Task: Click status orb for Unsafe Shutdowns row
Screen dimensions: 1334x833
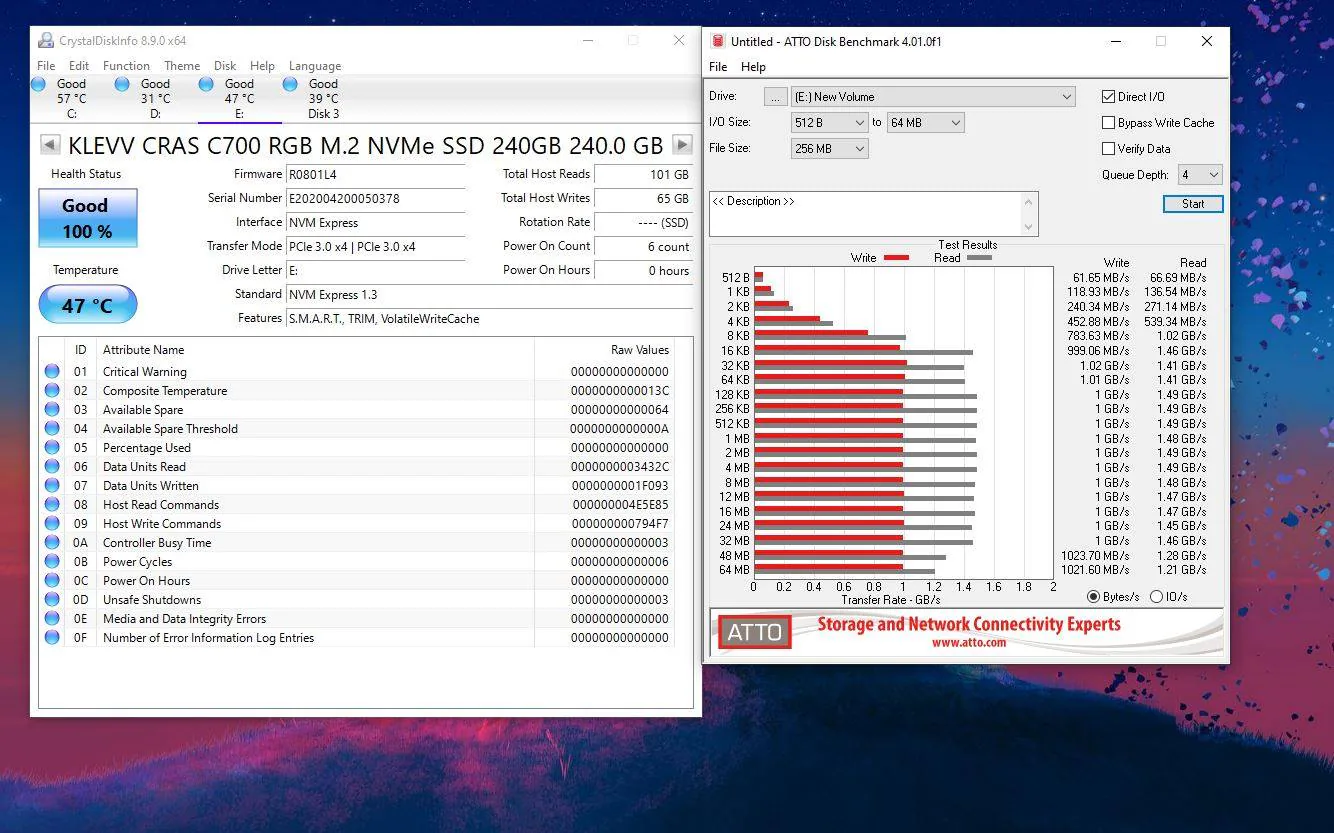Action: [x=52, y=600]
